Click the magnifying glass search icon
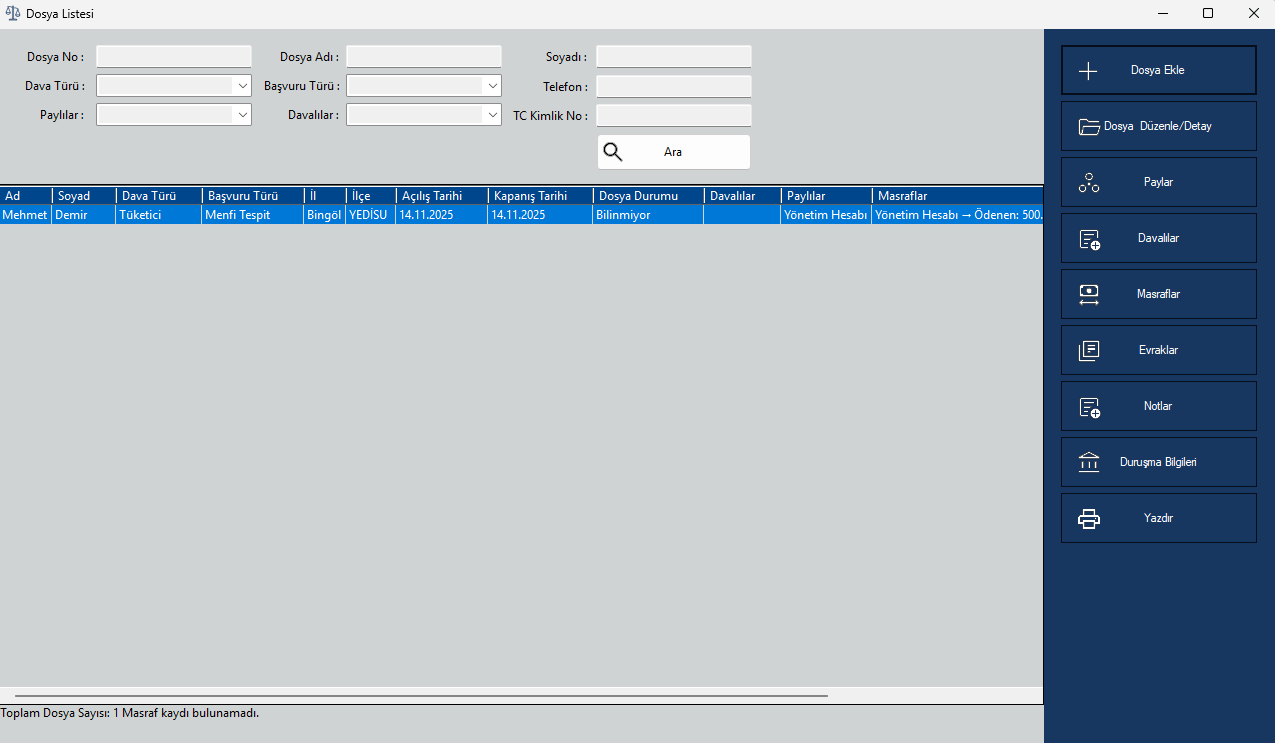This screenshot has width=1275, height=743. point(613,152)
